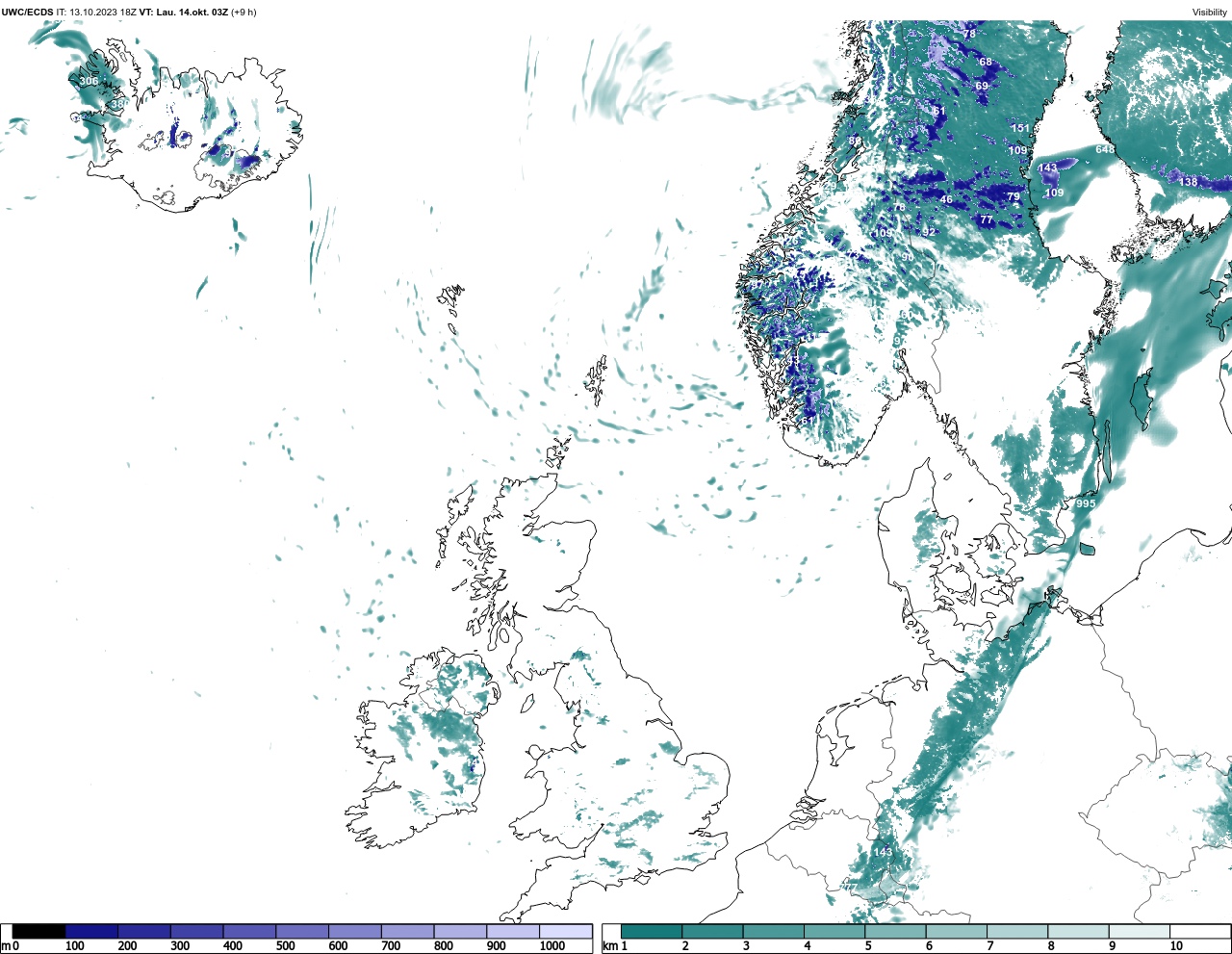Click the 'VT: Lau. 14.okt. 03Z' valid time text
Viewport: 1232px width, 954px height.
[184, 13]
